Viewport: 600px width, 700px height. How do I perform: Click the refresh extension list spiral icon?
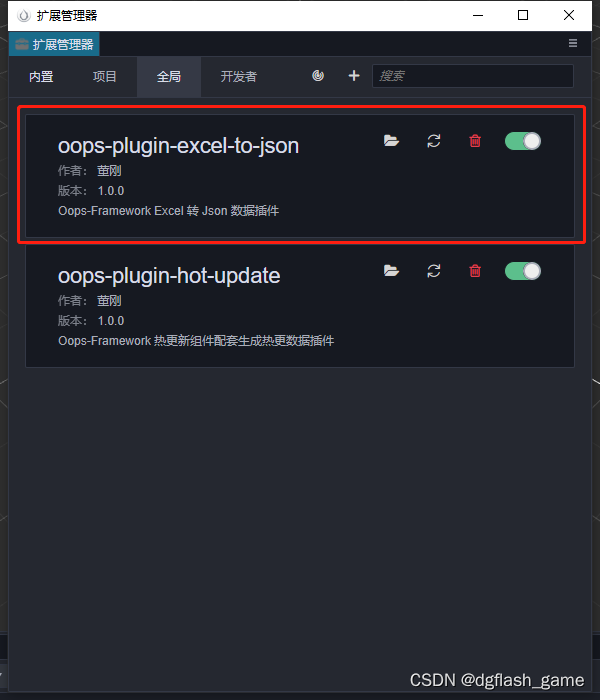318,76
